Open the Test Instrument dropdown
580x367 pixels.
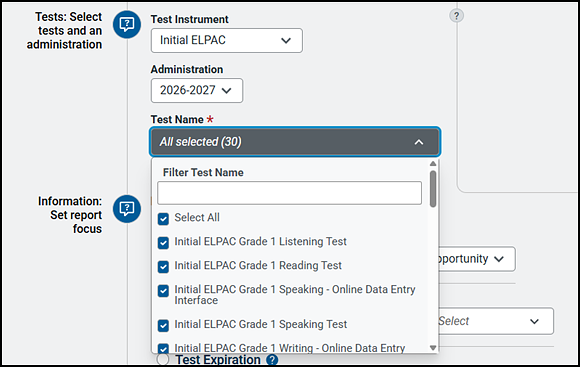click(x=226, y=40)
